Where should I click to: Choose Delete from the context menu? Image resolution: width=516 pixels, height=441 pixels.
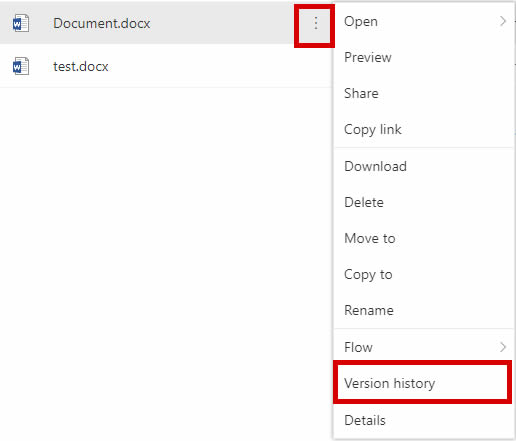pyautogui.click(x=423, y=202)
